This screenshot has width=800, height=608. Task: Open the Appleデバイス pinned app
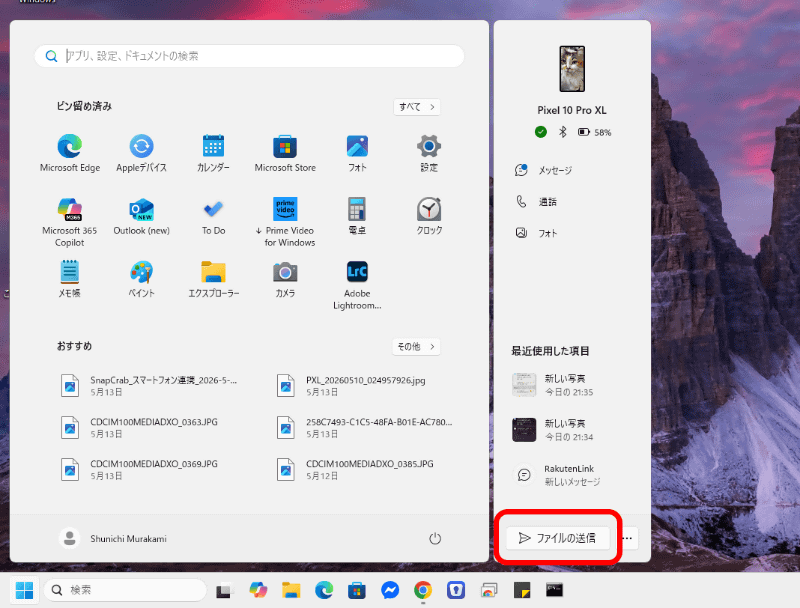[141, 153]
